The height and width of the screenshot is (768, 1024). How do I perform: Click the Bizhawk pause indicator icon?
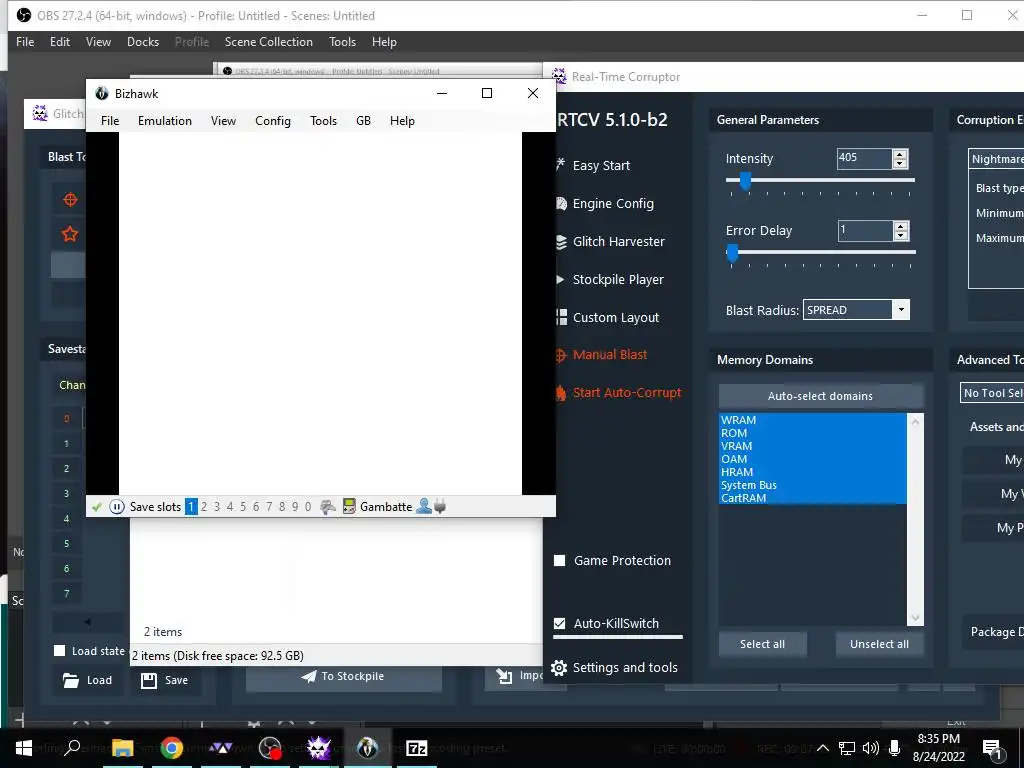pyautogui.click(x=116, y=507)
